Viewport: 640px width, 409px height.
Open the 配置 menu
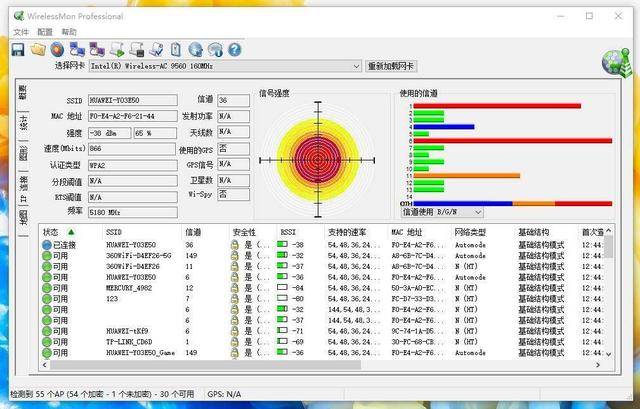click(45, 32)
